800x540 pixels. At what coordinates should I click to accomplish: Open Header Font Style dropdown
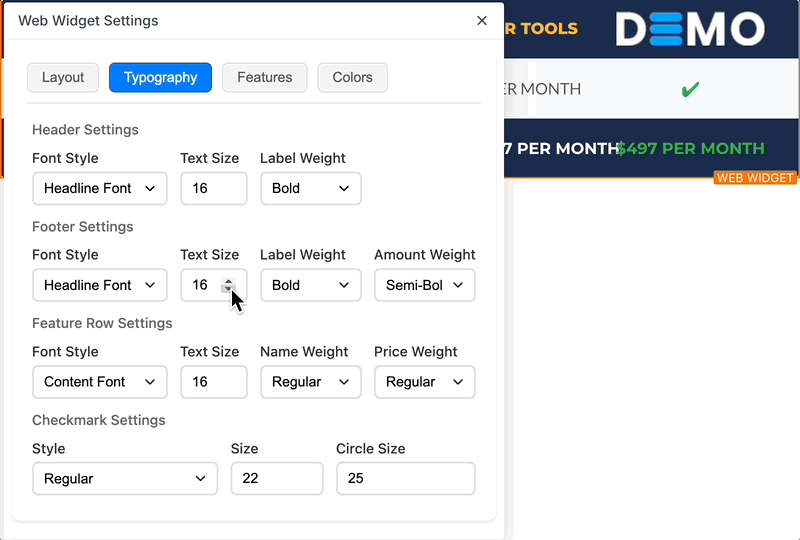coord(100,188)
